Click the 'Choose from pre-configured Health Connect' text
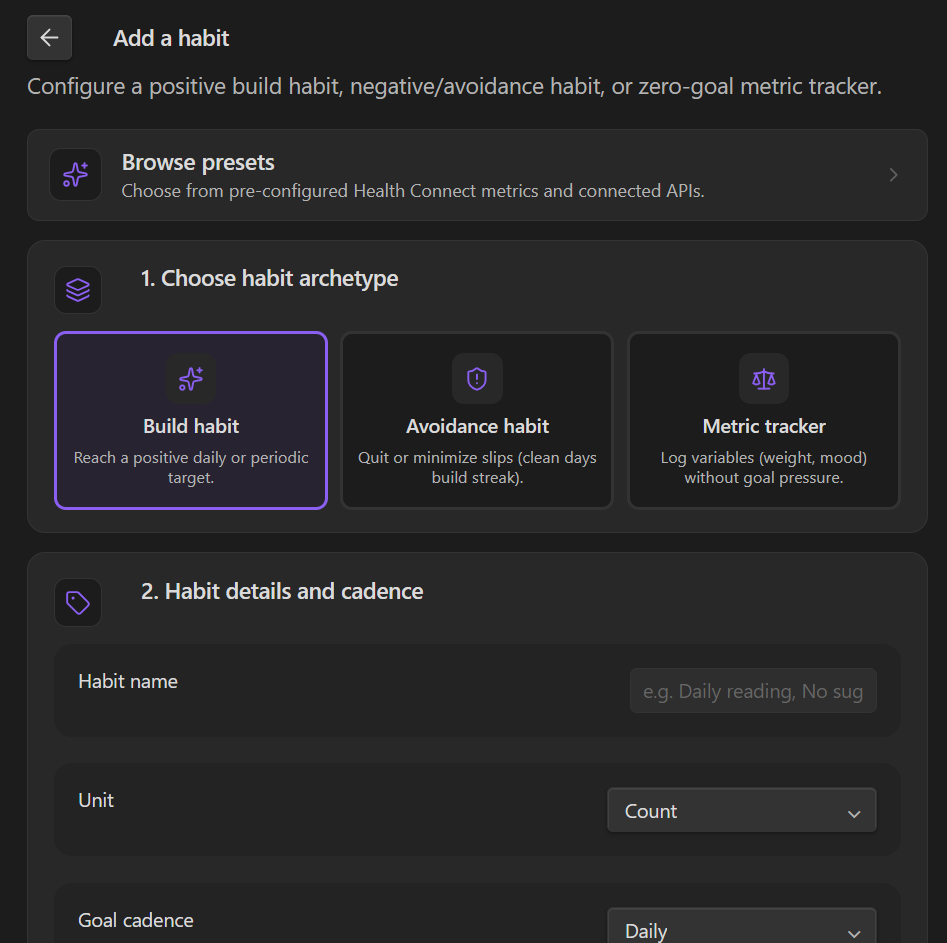This screenshot has width=947, height=943. tap(413, 191)
